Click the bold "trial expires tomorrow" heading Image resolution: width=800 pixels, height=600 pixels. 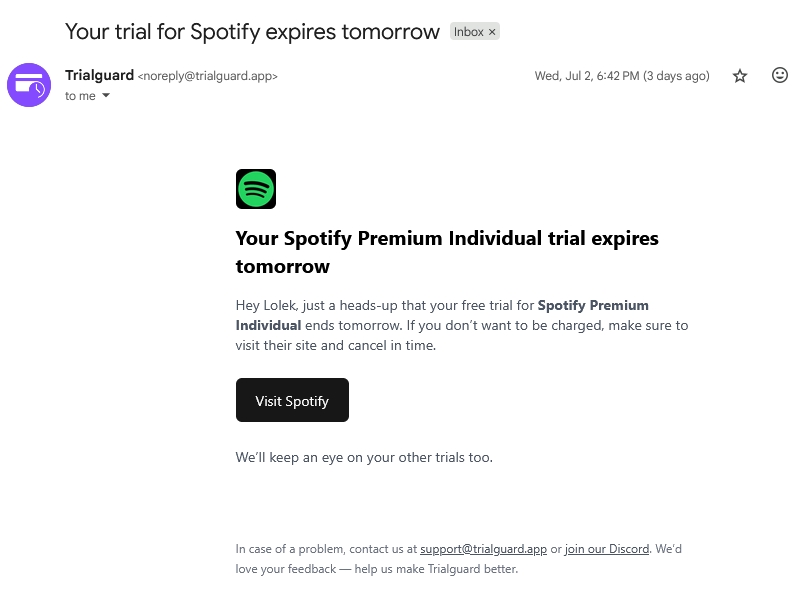coord(447,252)
